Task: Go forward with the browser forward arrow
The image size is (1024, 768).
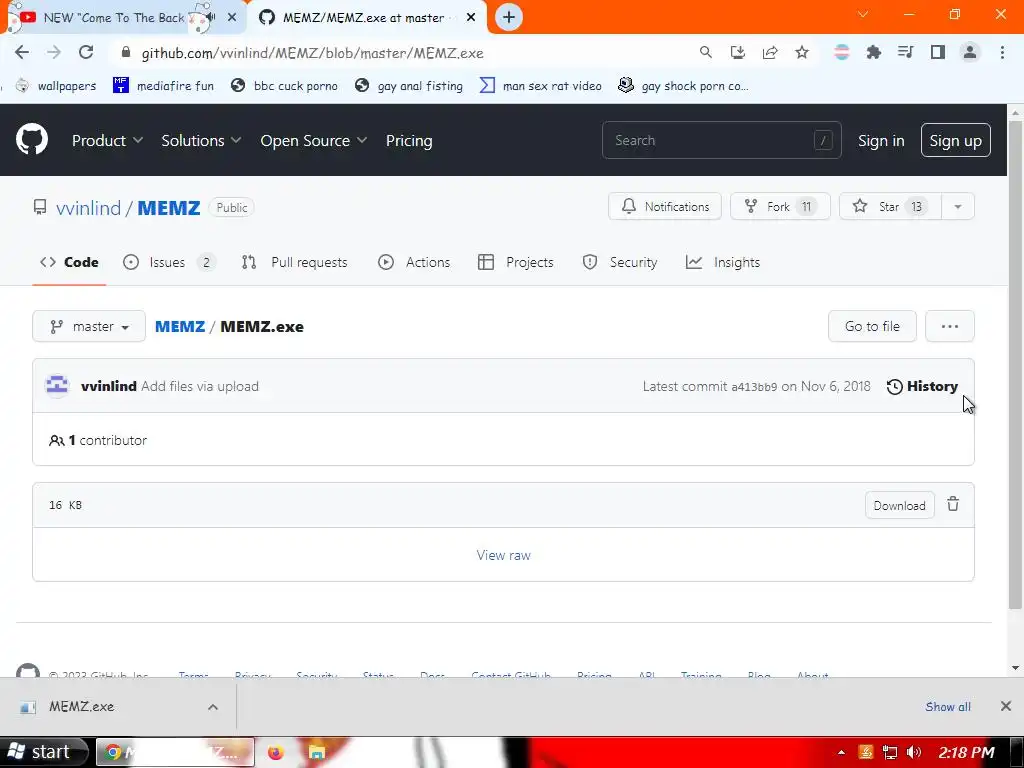Action: point(54,52)
